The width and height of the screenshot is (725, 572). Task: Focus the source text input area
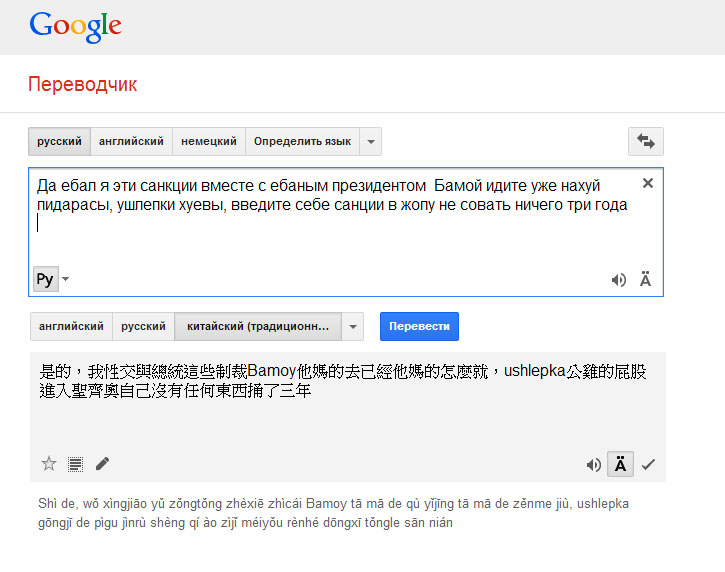345,232
